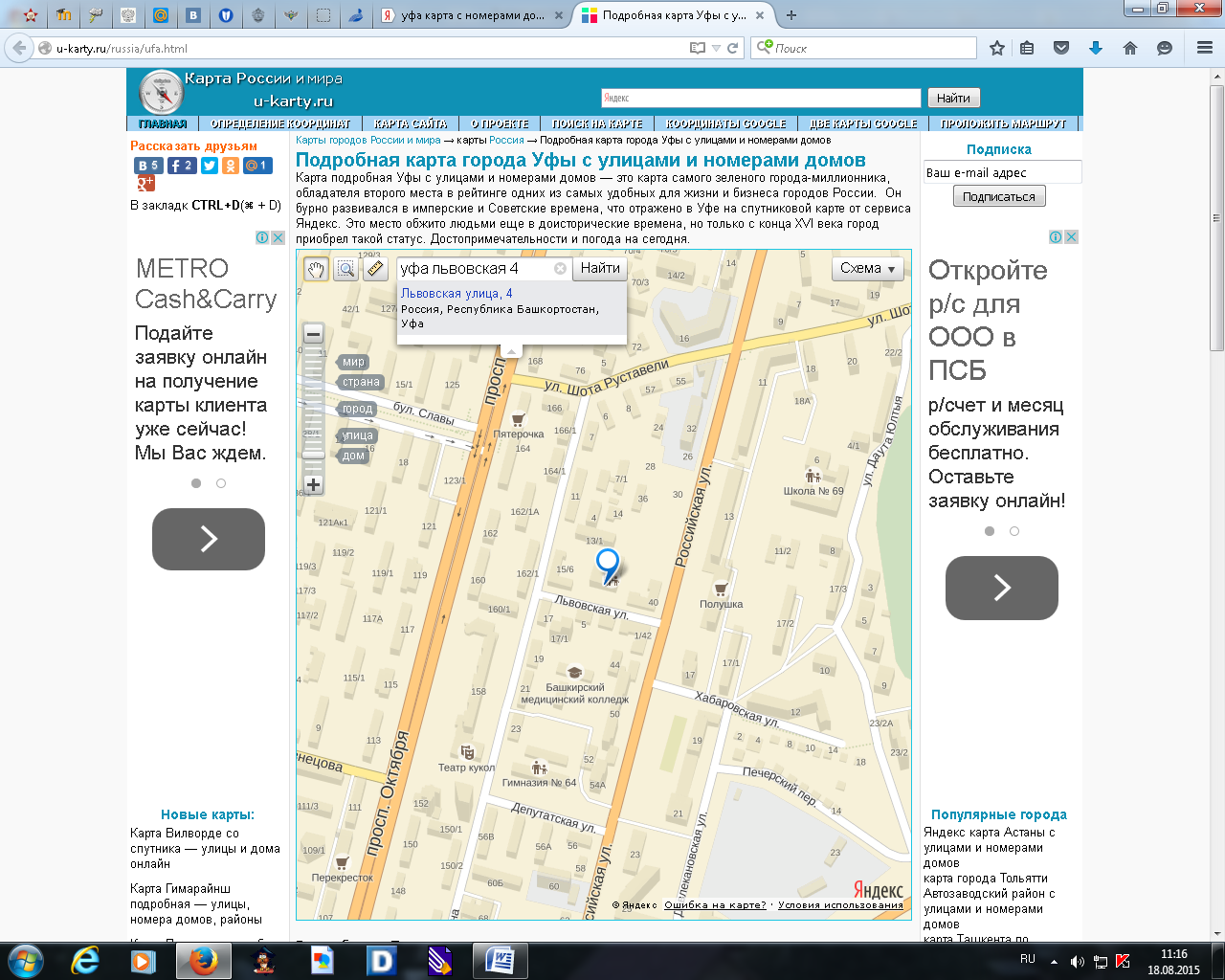Select the hand pan tool on the map
The height and width of the screenshot is (980, 1225).
(x=316, y=269)
